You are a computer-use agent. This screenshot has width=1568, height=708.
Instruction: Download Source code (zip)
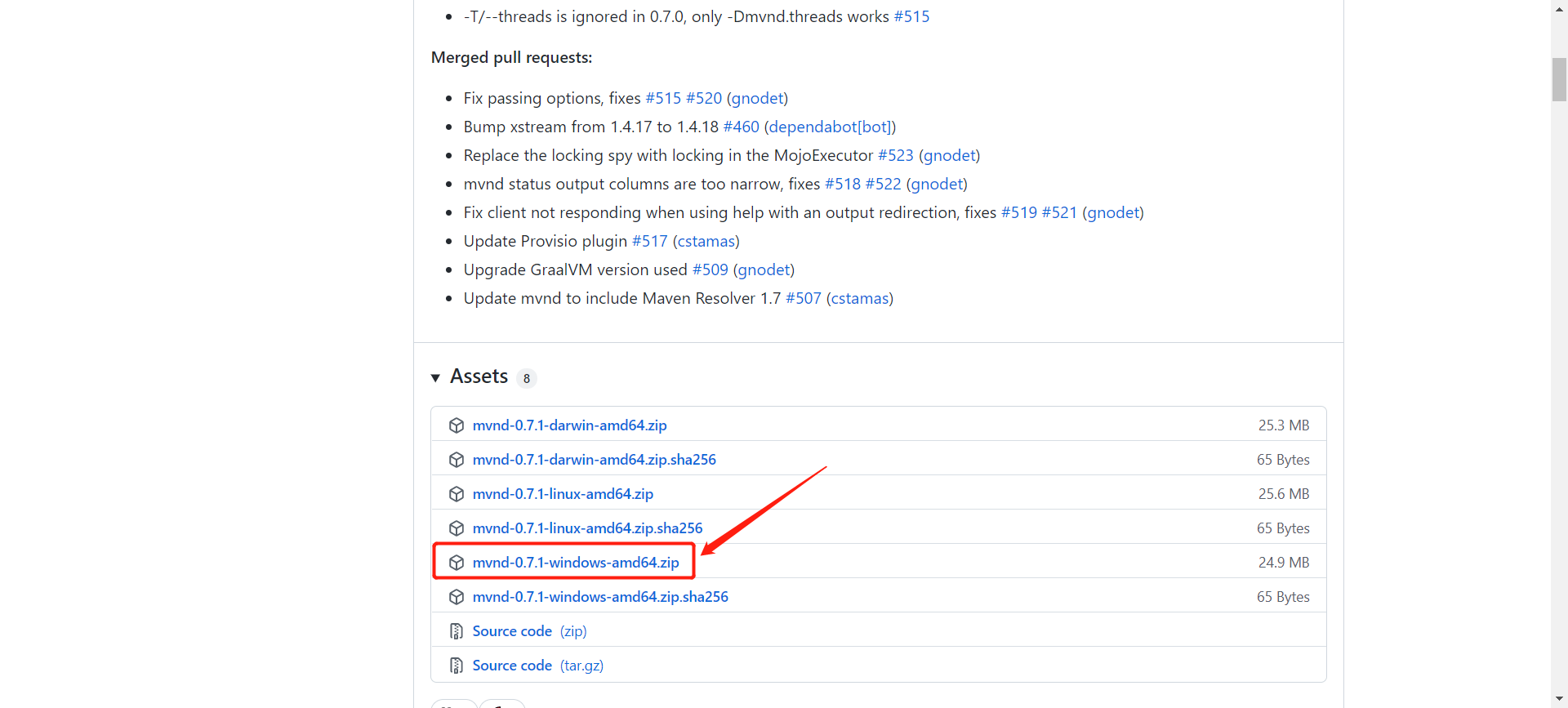(x=529, y=631)
